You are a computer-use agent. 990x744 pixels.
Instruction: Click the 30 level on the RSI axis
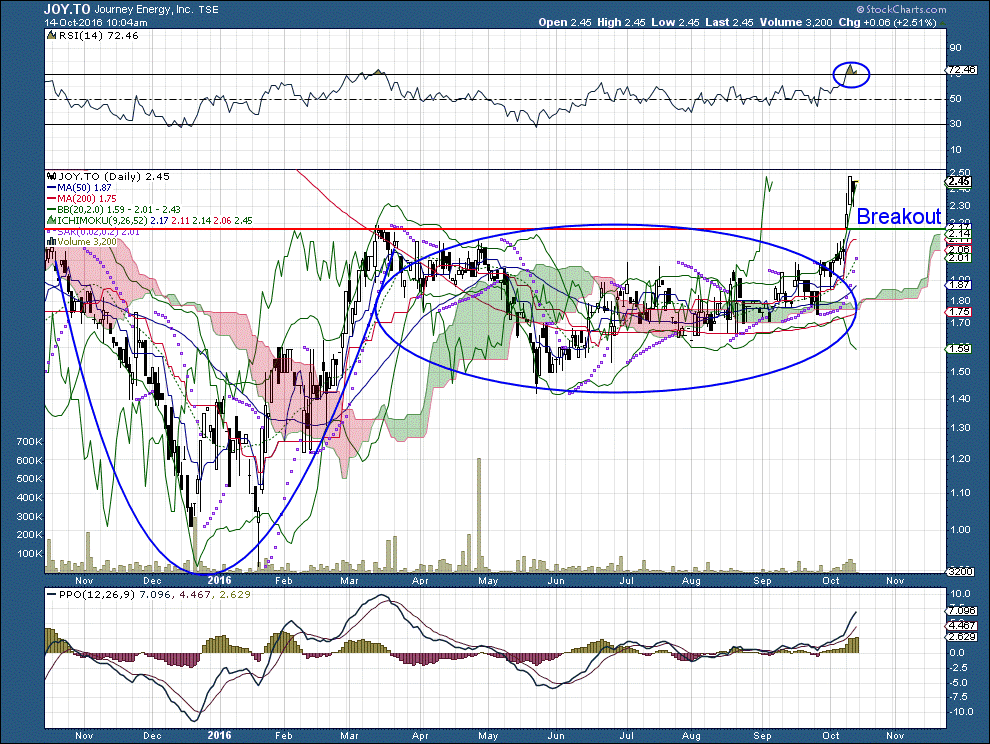[955, 124]
